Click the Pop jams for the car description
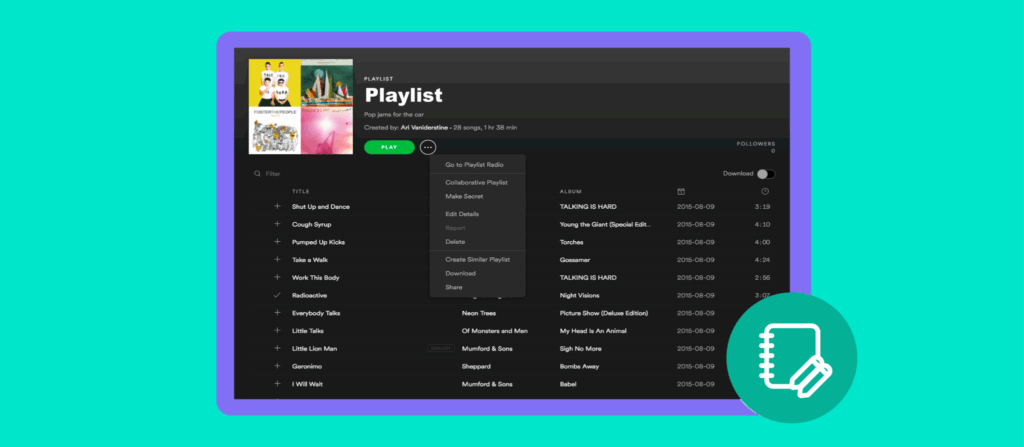Screen dimensions: 1024x447 pos(392,114)
